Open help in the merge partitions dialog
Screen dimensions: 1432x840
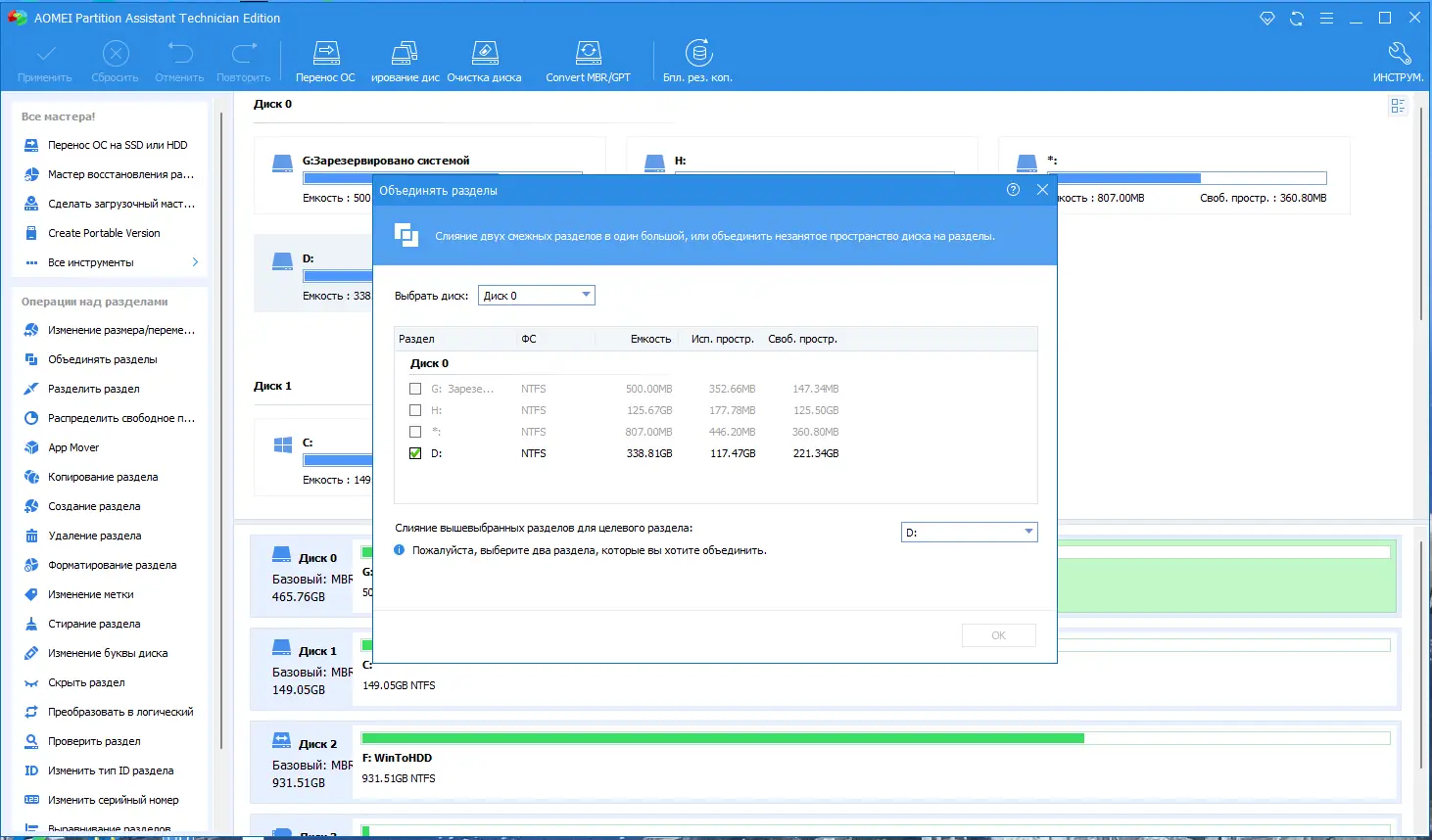pos(1014,190)
